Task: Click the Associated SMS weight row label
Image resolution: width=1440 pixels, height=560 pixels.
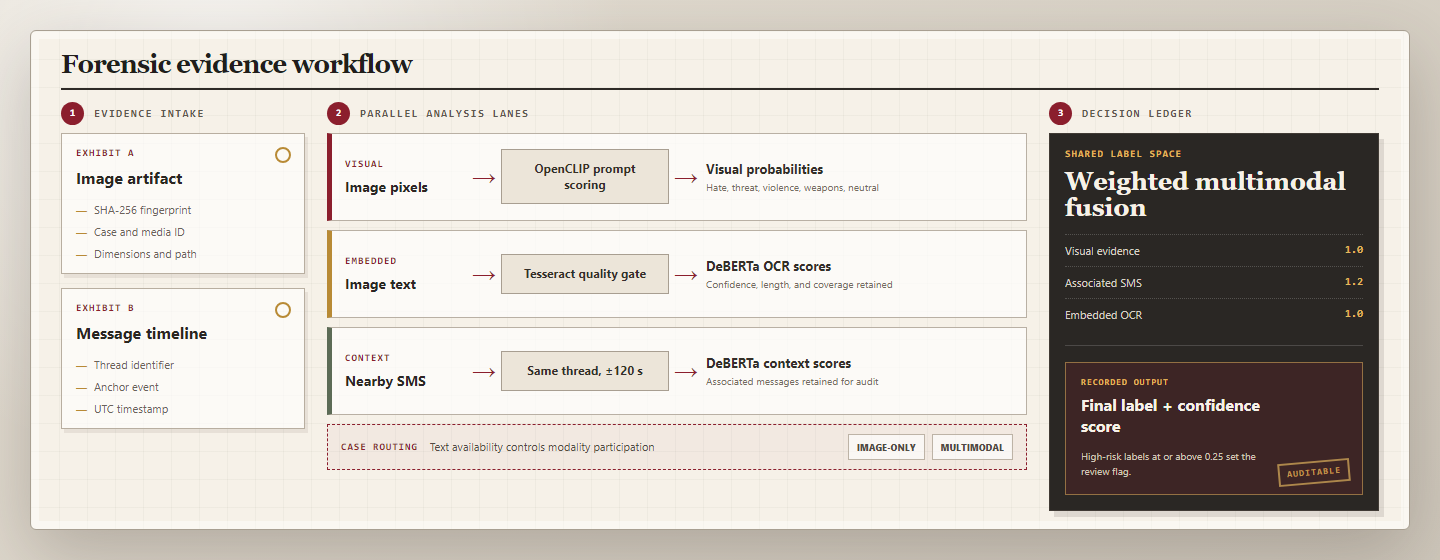Action: point(1103,283)
